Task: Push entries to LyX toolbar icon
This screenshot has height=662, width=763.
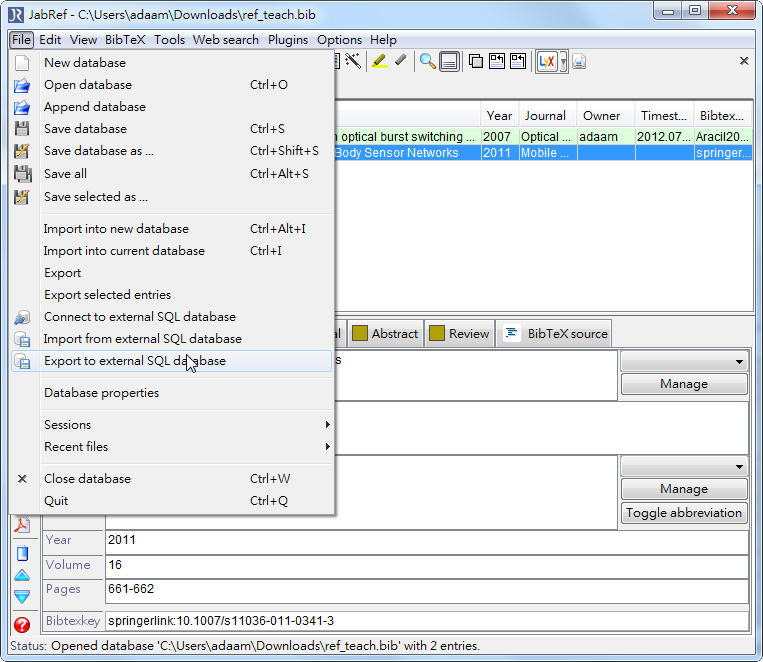Action: tap(547, 62)
